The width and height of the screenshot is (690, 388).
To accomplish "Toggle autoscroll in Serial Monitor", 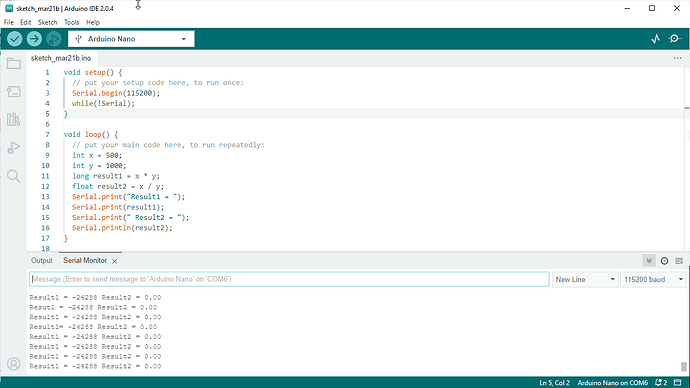I will point(649,261).
